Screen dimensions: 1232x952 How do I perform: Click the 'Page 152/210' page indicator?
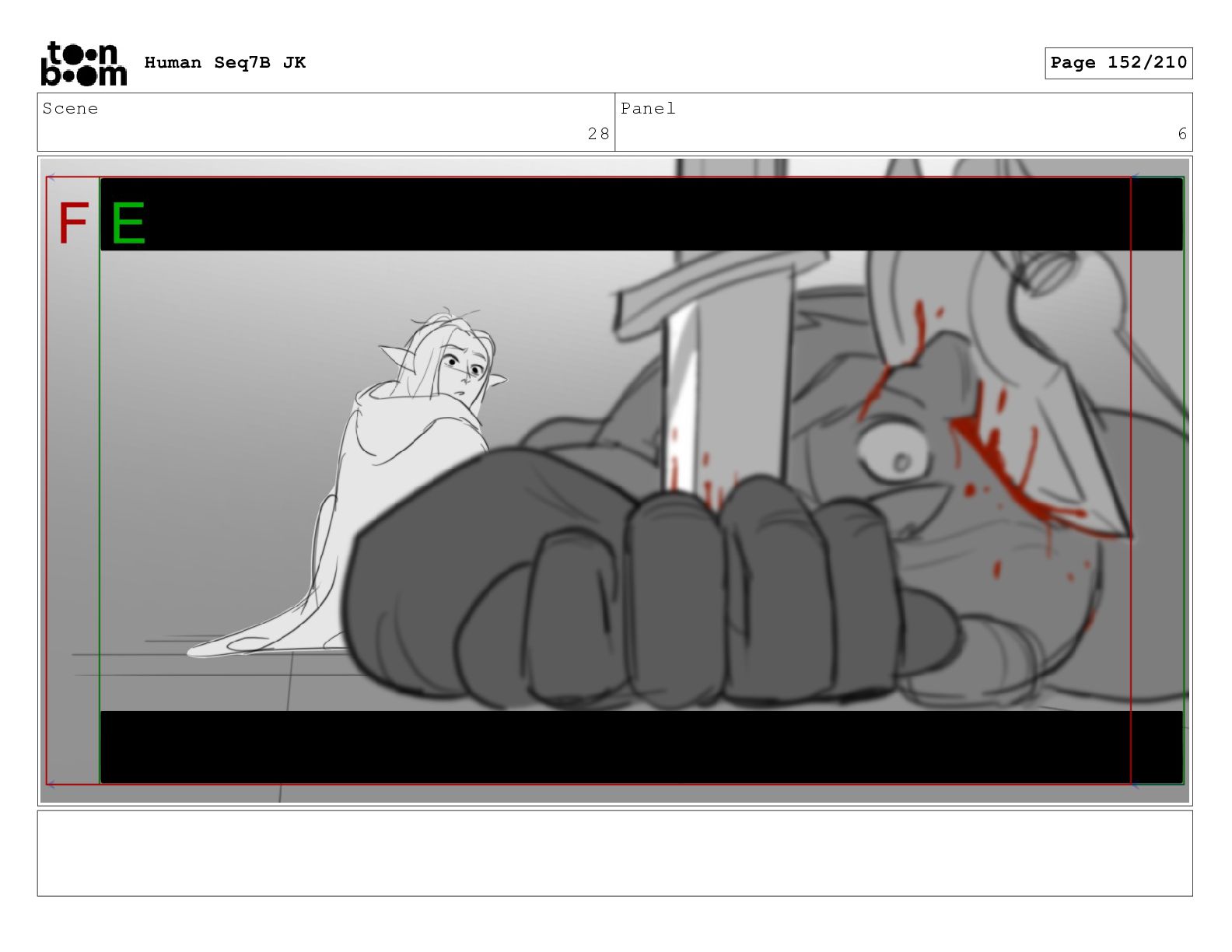point(1118,63)
